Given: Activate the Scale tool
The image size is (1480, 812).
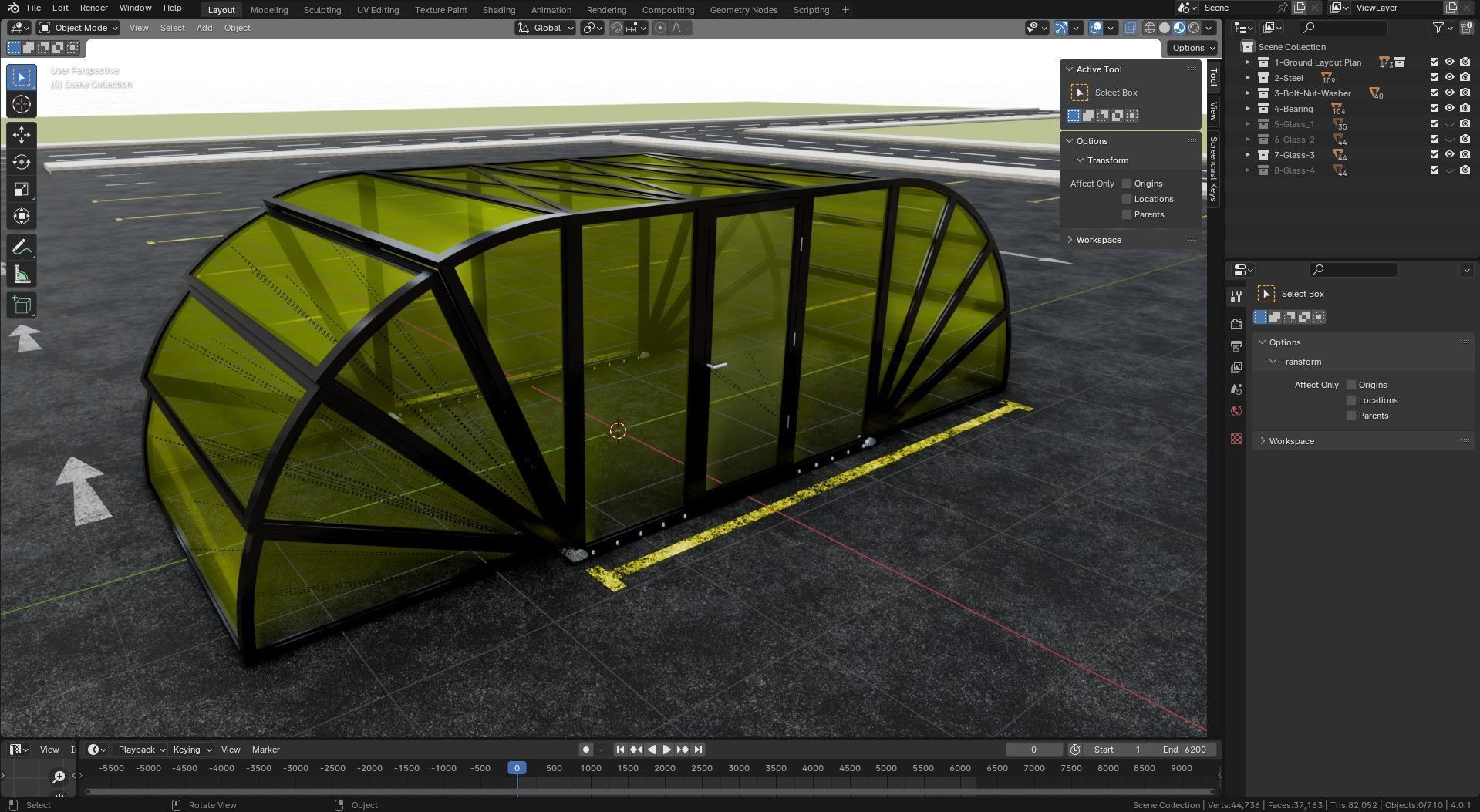Looking at the screenshot, I should click(x=22, y=189).
